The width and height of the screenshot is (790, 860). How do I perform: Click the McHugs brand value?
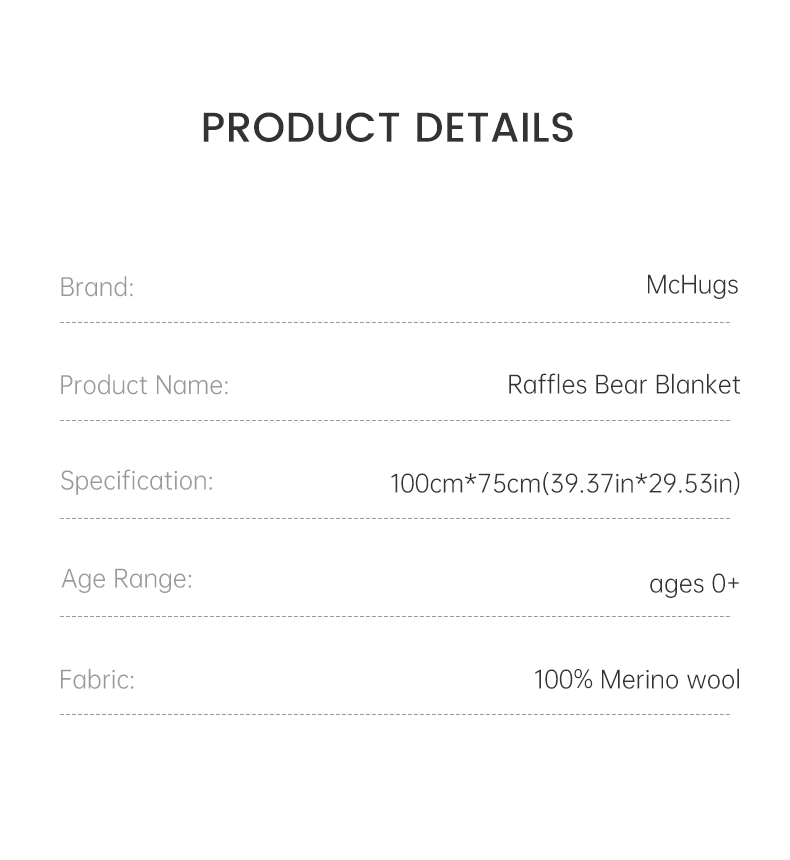click(x=692, y=285)
